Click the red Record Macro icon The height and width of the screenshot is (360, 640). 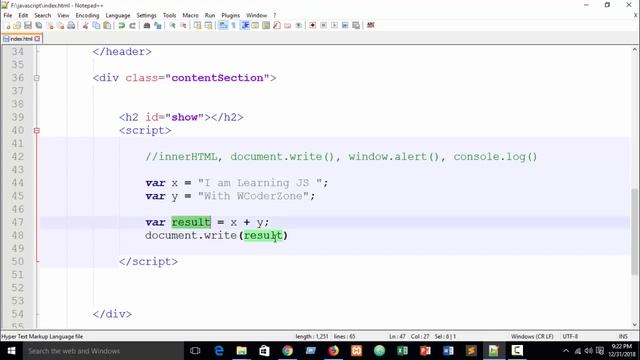tap(312, 25)
